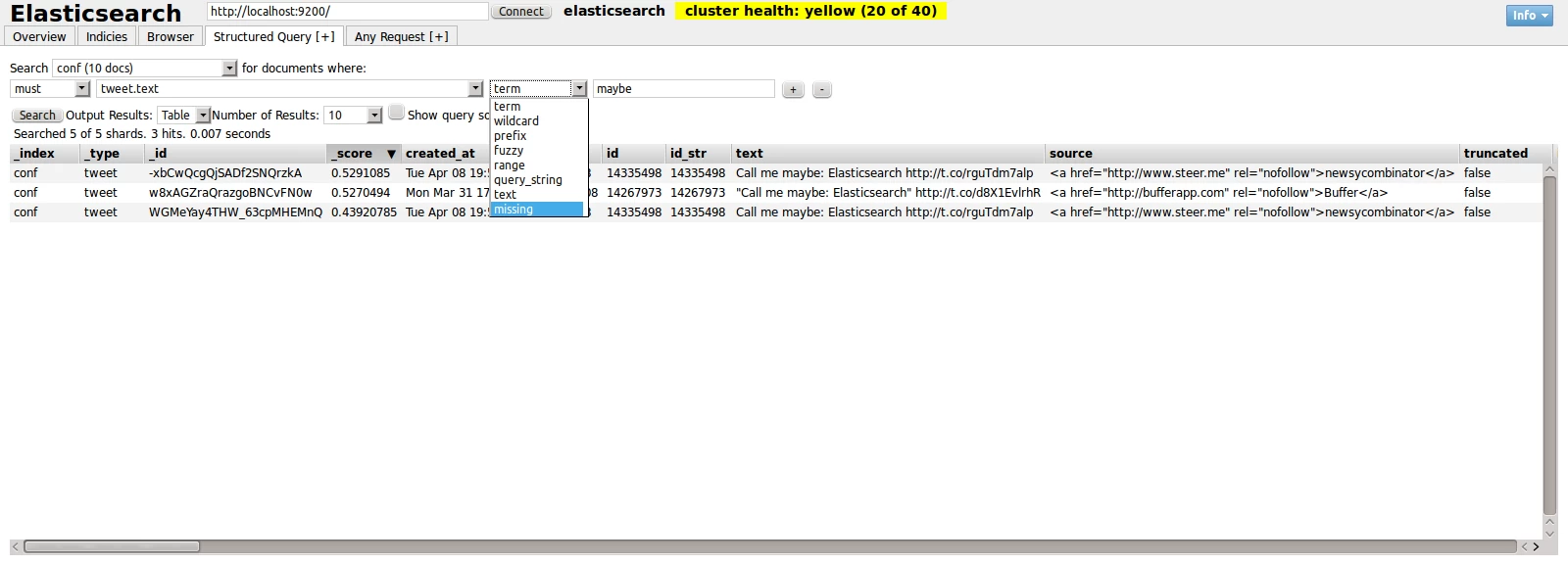Choose query_string from the query type list
Viewport: 1568px width, 564px height.
click(x=537, y=180)
